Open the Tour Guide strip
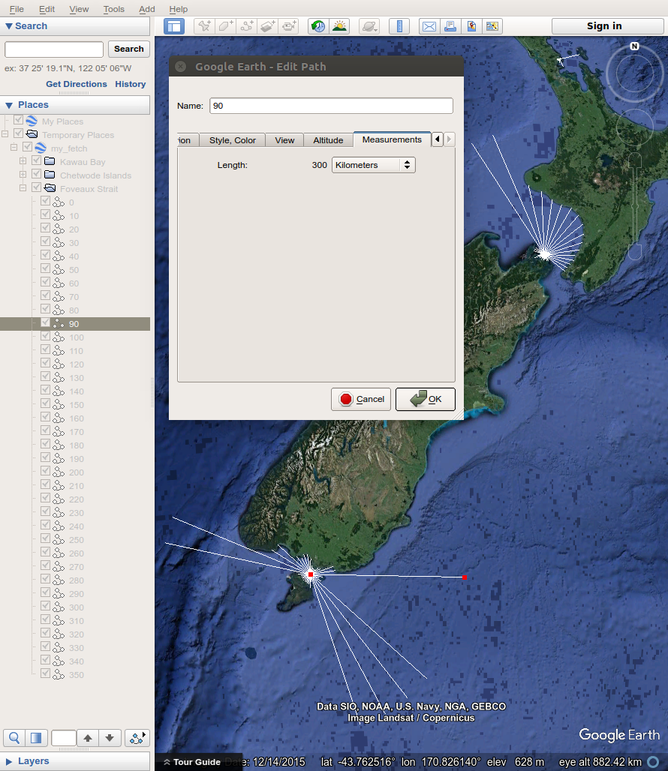 tap(198, 762)
